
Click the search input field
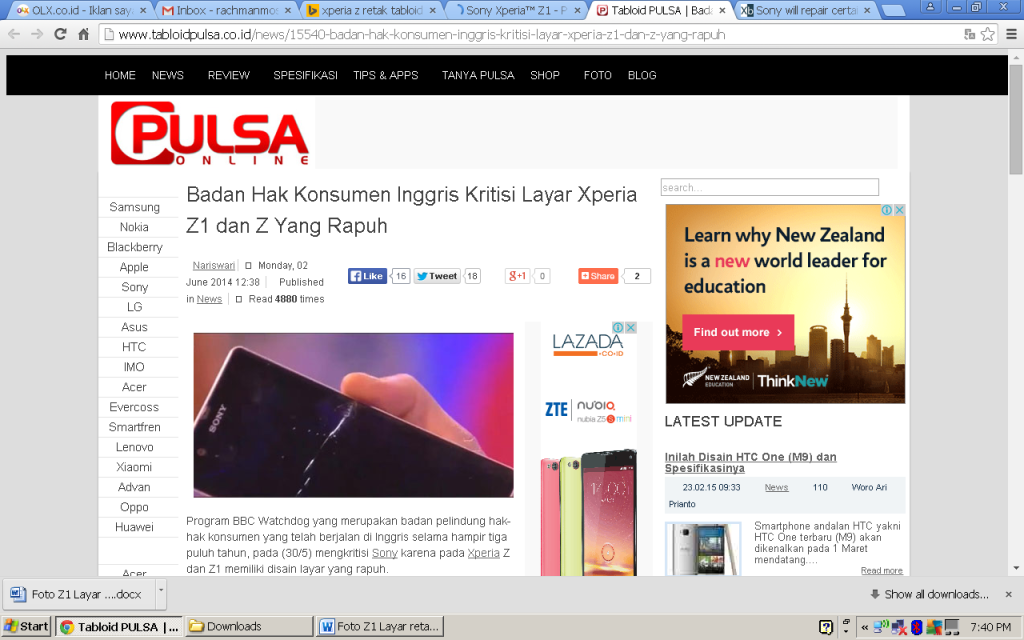[769, 187]
